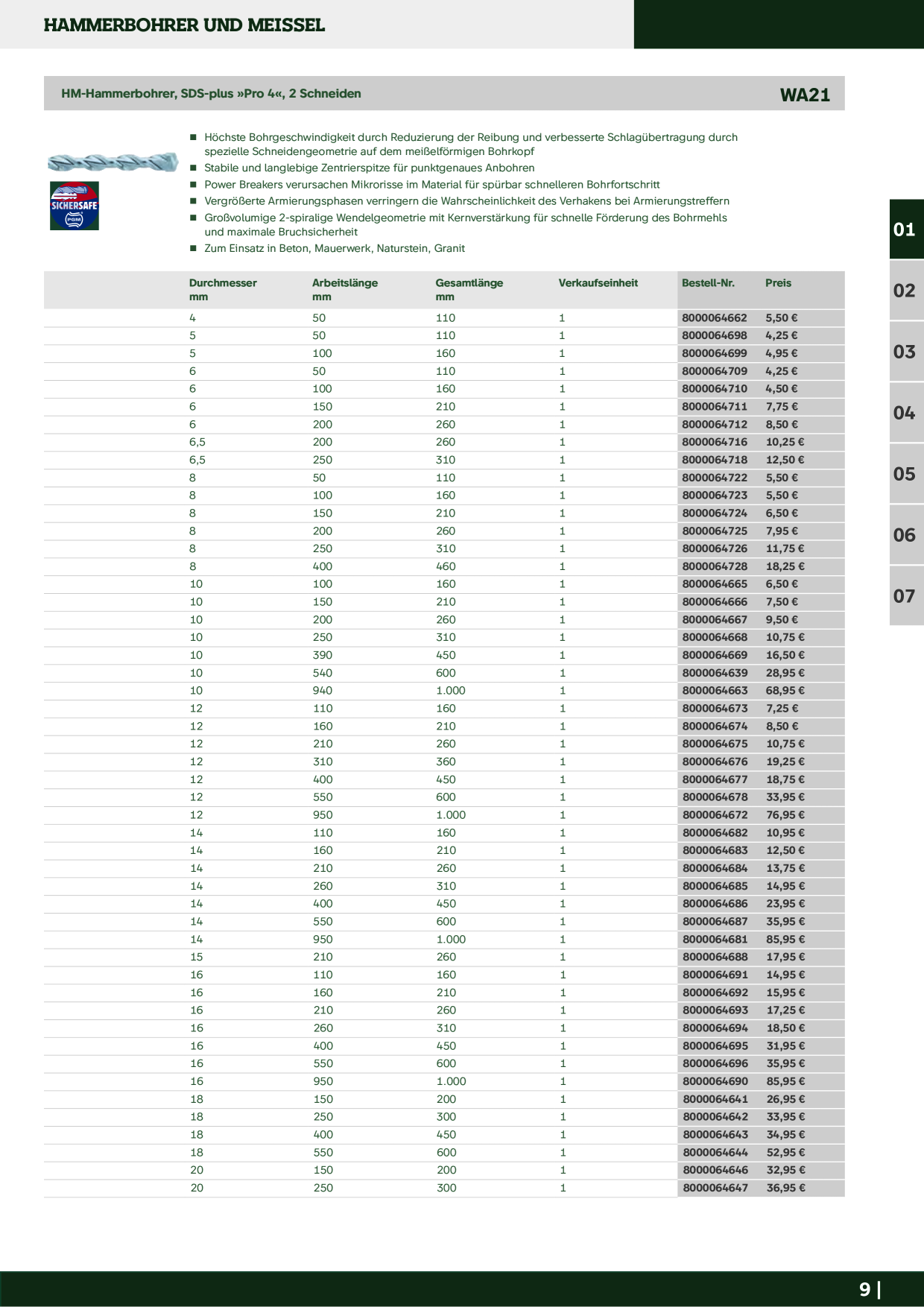Select order number 8000064681
The height and width of the screenshot is (1307, 924).
[x=715, y=940]
